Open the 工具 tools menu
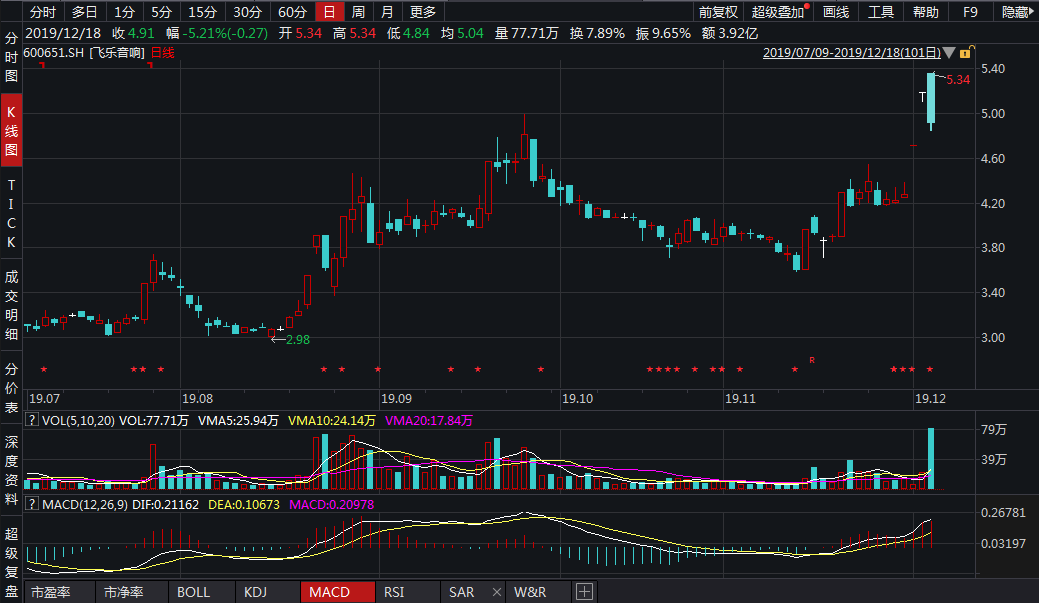The width and height of the screenshot is (1039, 603). coord(881,12)
